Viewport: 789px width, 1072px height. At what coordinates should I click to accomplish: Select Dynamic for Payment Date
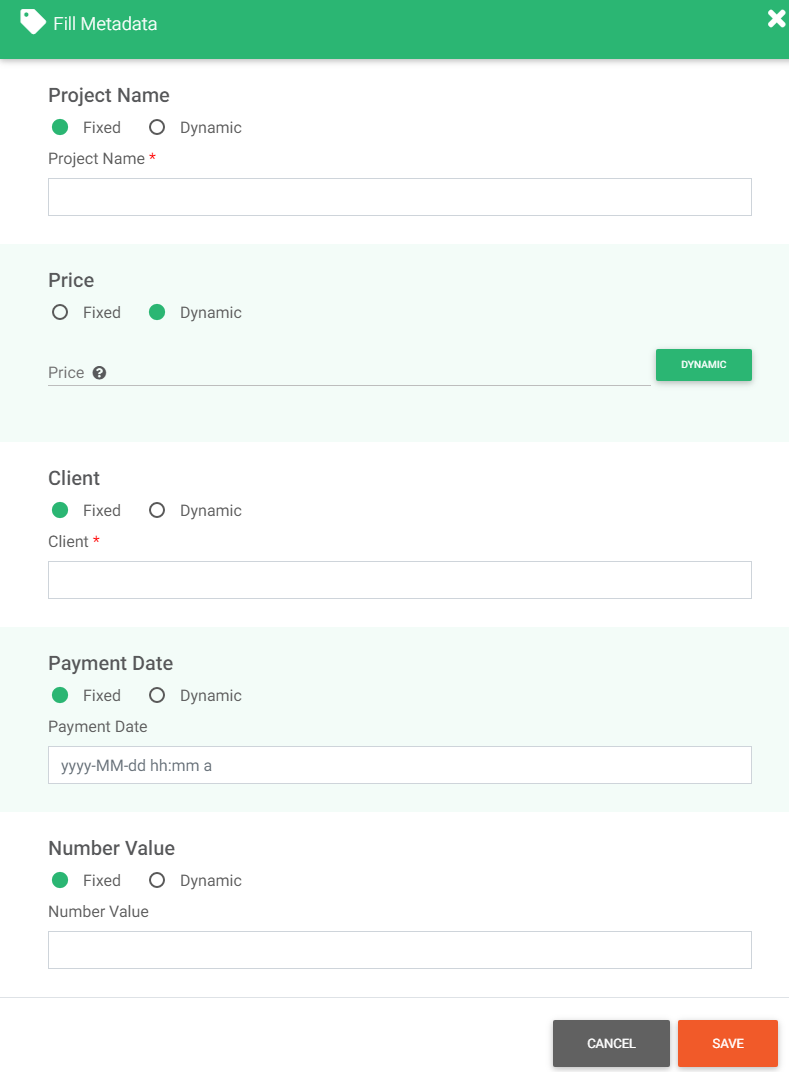pos(157,695)
